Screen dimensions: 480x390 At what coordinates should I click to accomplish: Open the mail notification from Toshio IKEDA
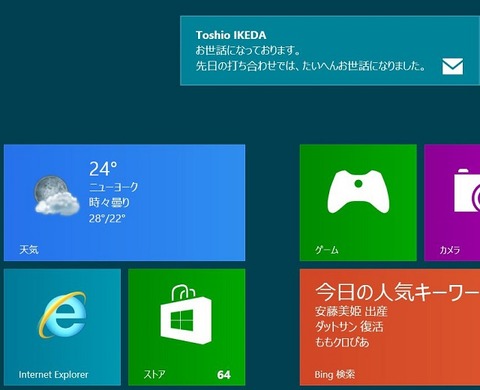[330, 51]
